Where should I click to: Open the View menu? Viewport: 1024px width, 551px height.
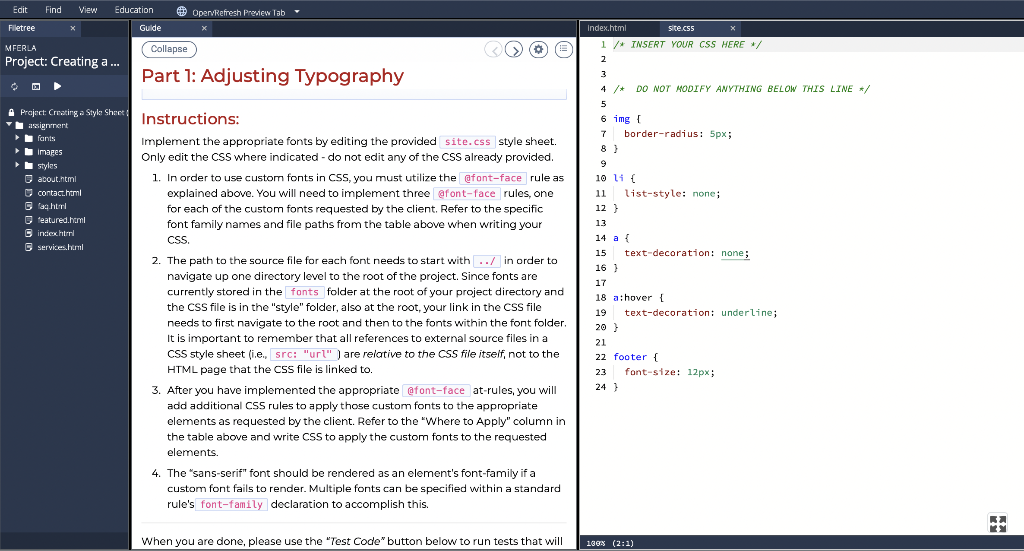[88, 10]
